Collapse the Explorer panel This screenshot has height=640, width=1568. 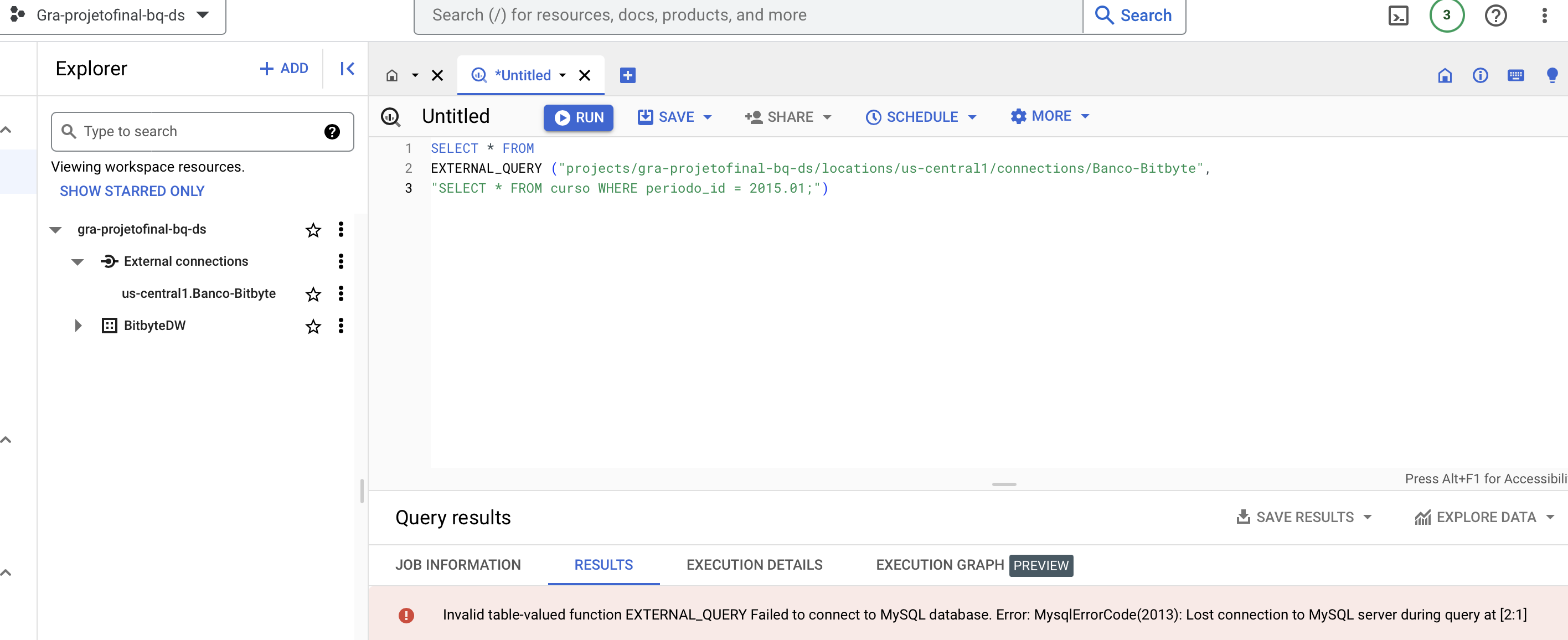click(347, 69)
